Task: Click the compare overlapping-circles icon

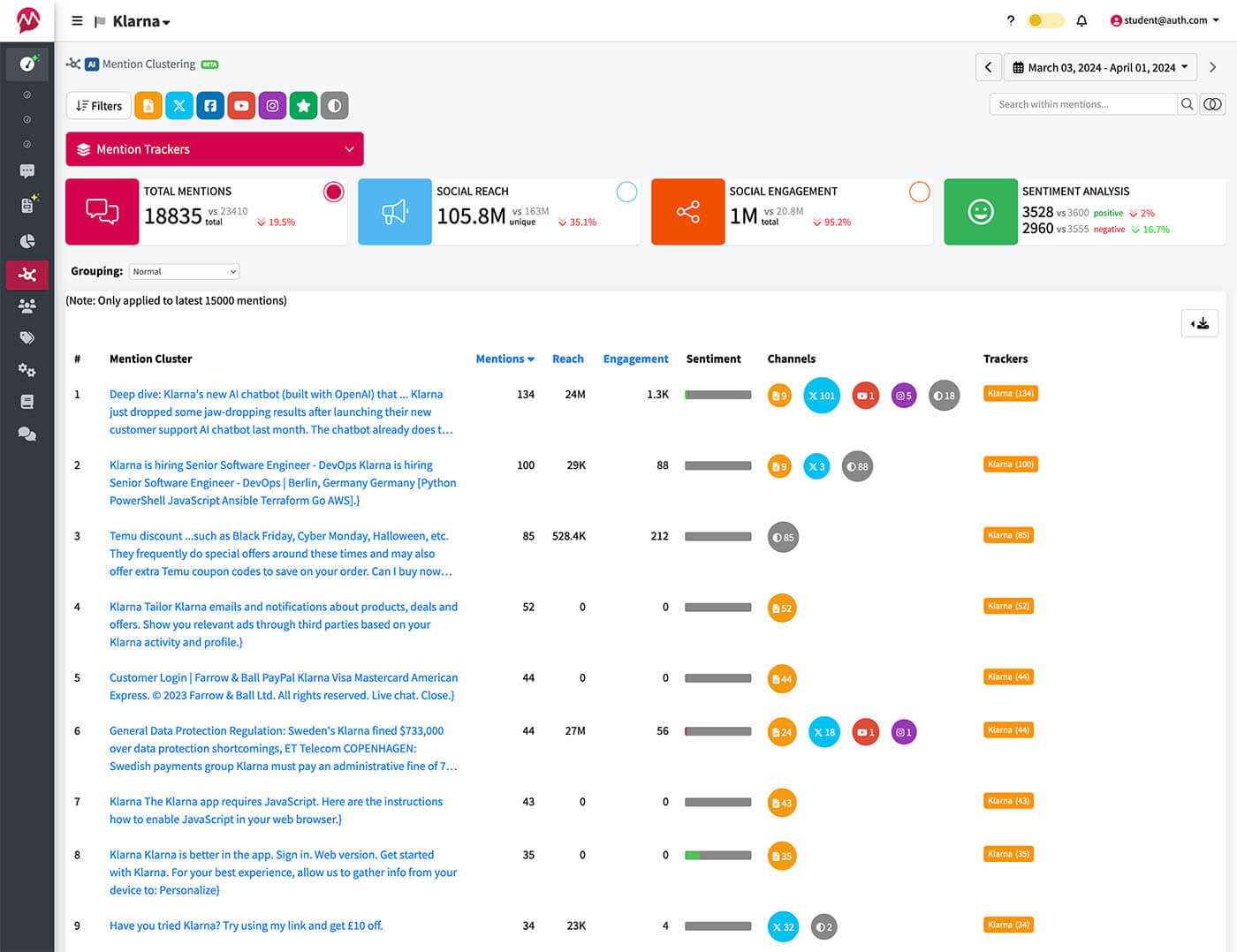Action: (1213, 104)
